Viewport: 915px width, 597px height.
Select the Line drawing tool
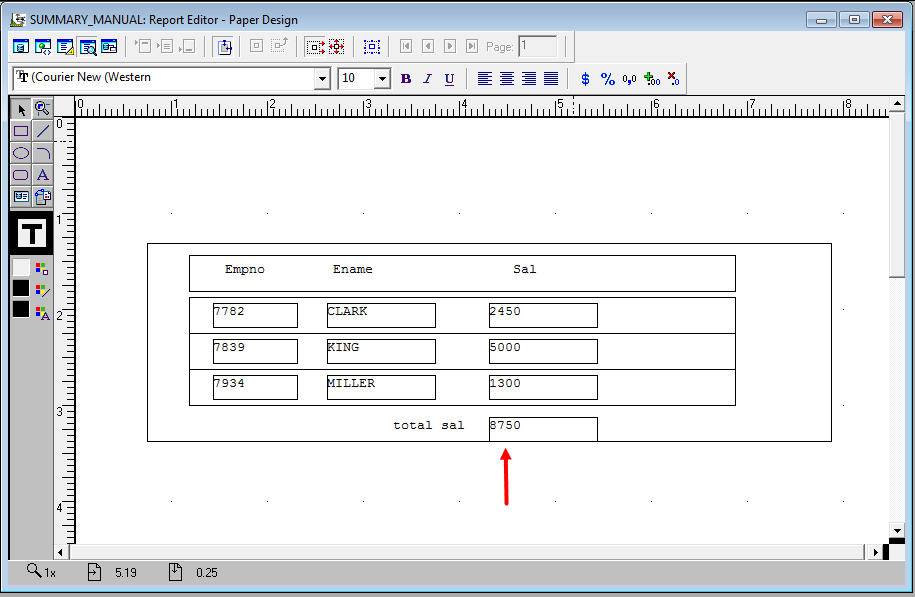tap(42, 131)
